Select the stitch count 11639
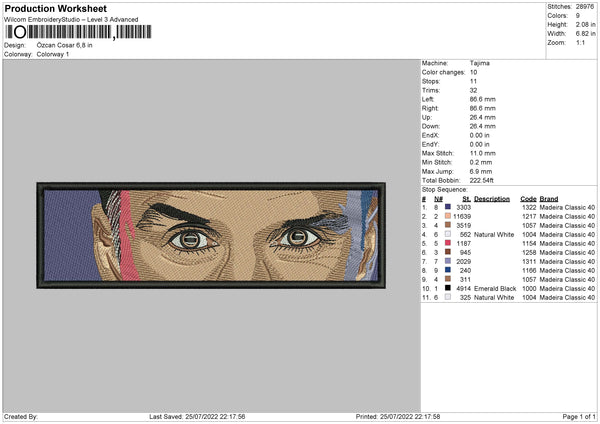Screen dimensions: 600x424 point(462,217)
